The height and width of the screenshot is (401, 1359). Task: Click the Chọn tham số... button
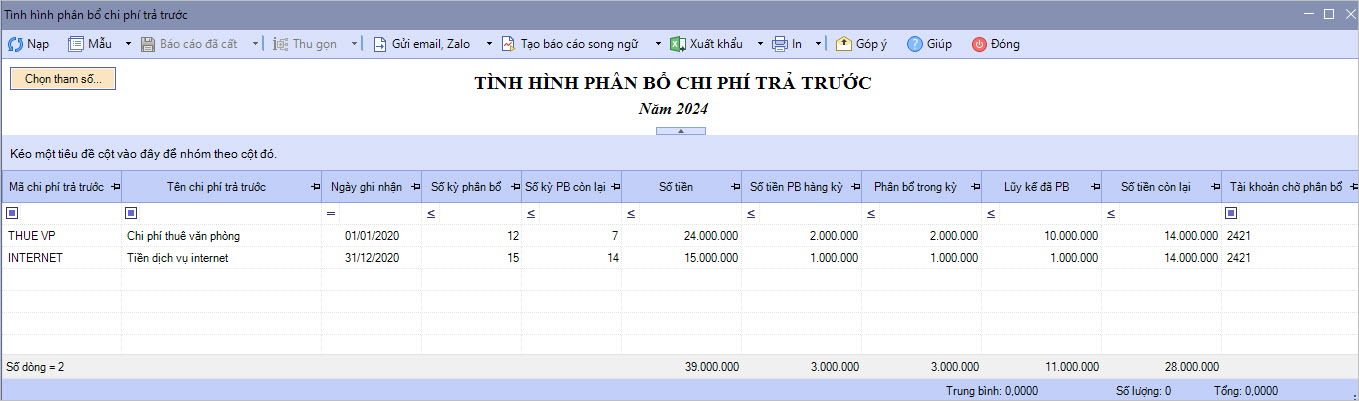pos(63,79)
